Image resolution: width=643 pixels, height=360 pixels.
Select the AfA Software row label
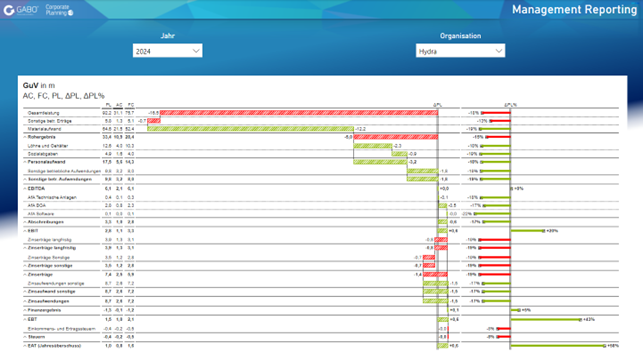[41, 214]
